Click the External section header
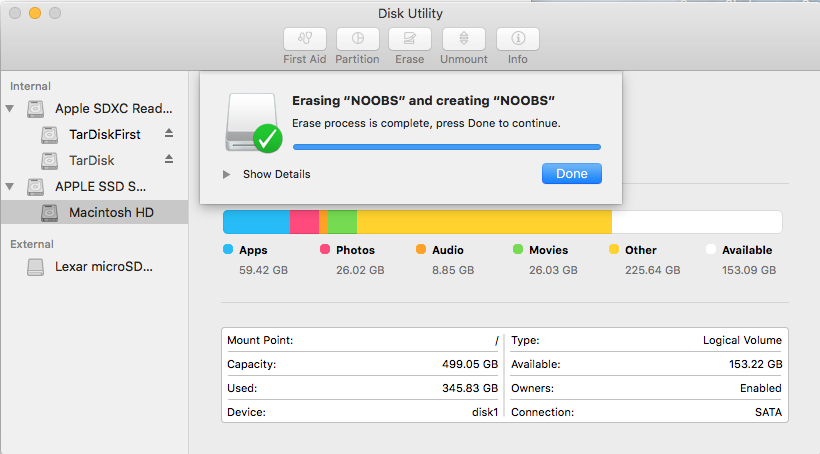 point(32,244)
